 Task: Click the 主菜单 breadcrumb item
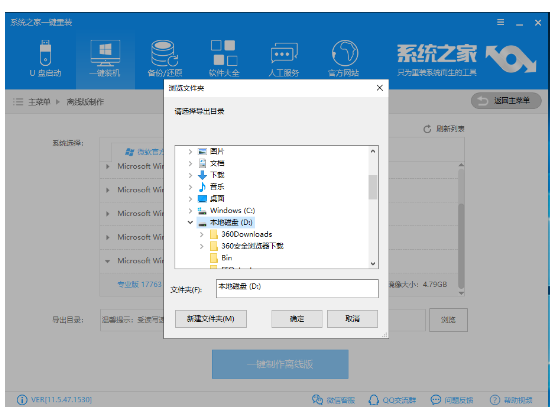[39, 102]
